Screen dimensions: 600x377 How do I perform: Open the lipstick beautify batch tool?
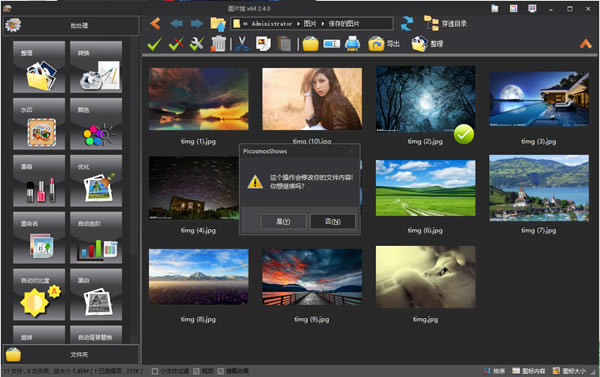coord(39,181)
